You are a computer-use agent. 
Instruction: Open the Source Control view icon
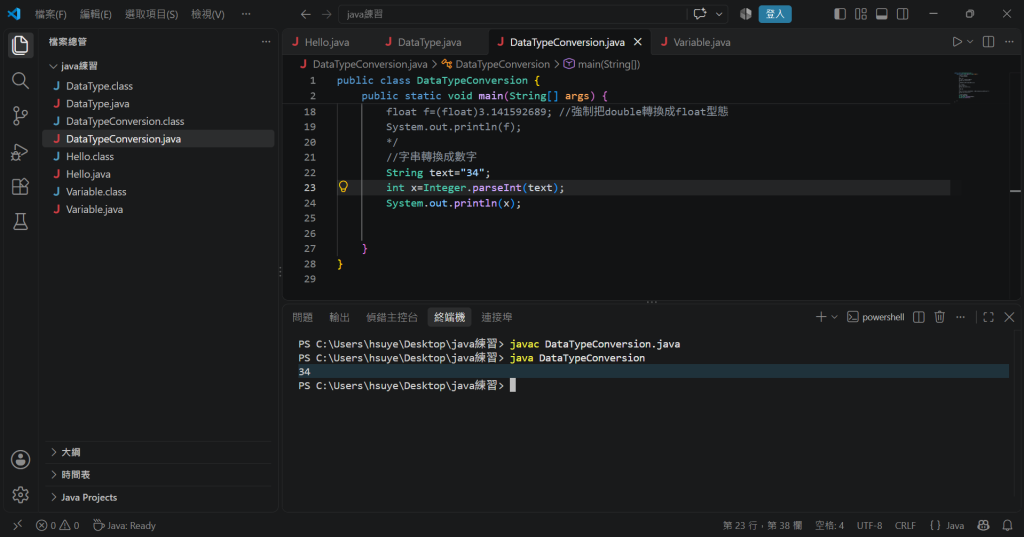click(x=20, y=116)
